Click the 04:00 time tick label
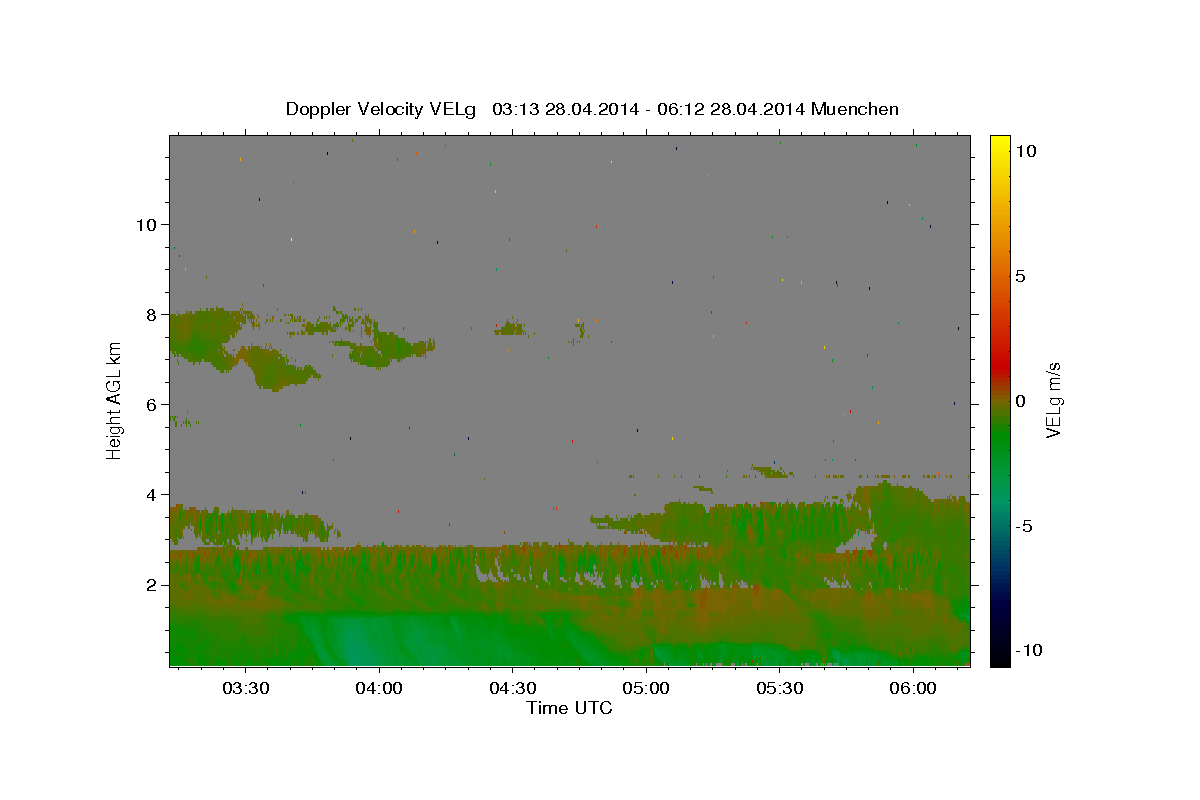The image size is (1200, 800). coord(379,688)
